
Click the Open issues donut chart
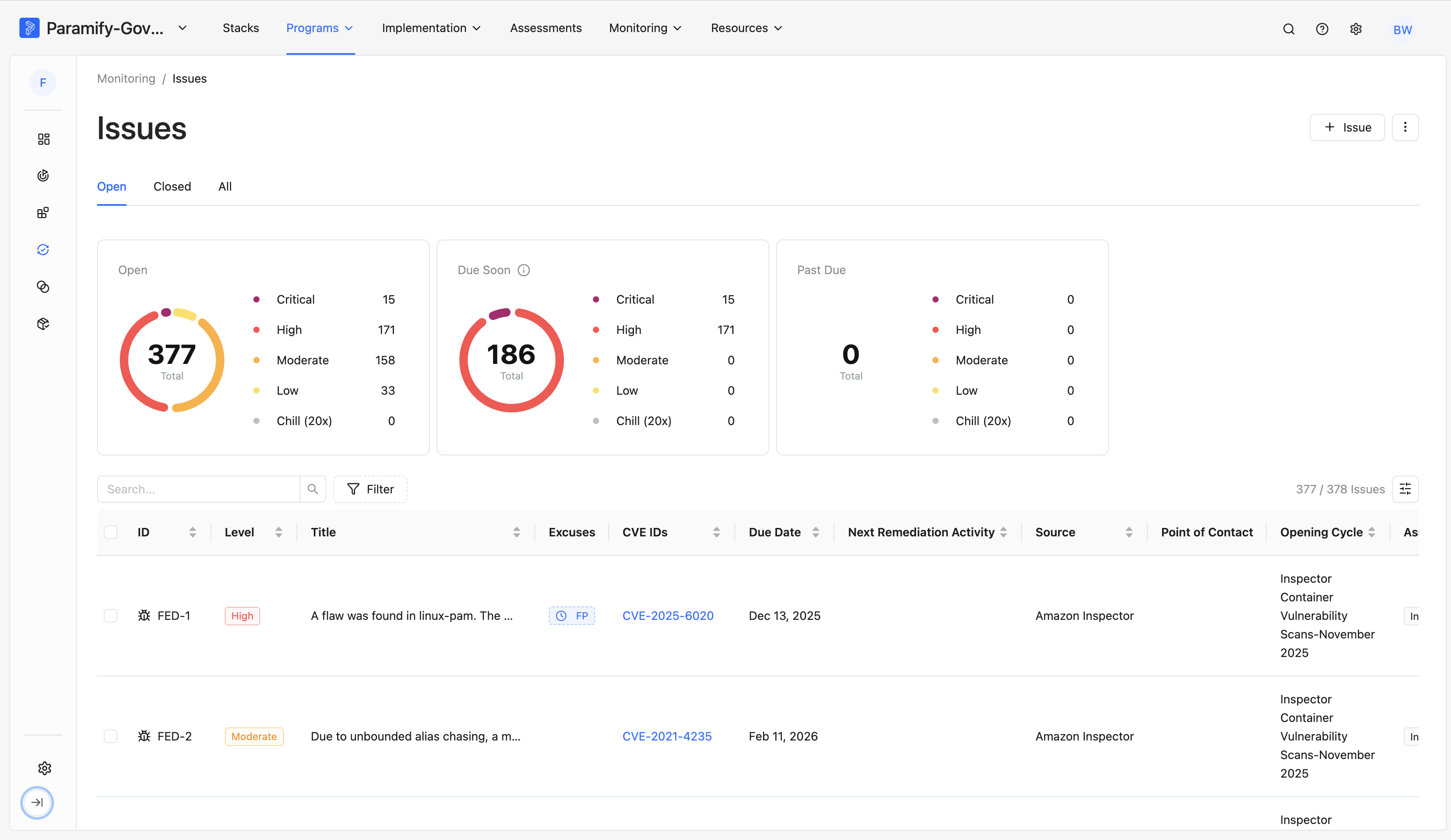coord(172,361)
